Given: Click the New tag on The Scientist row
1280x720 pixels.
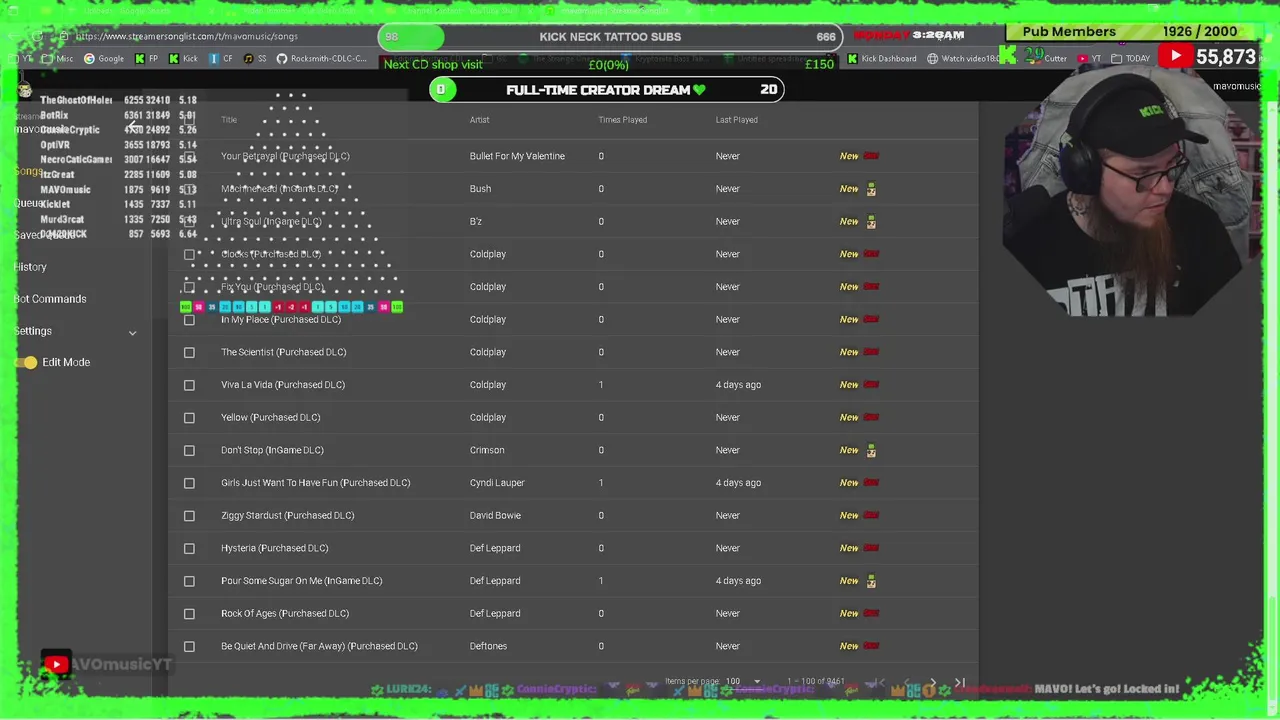Looking at the screenshot, I should 849,352.
